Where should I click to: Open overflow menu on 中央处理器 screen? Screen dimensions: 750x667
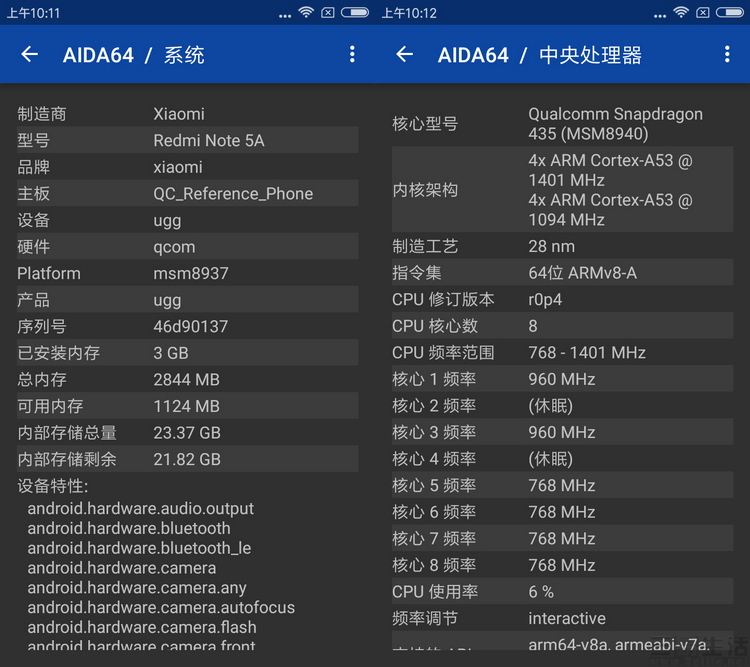coord(727,54)
